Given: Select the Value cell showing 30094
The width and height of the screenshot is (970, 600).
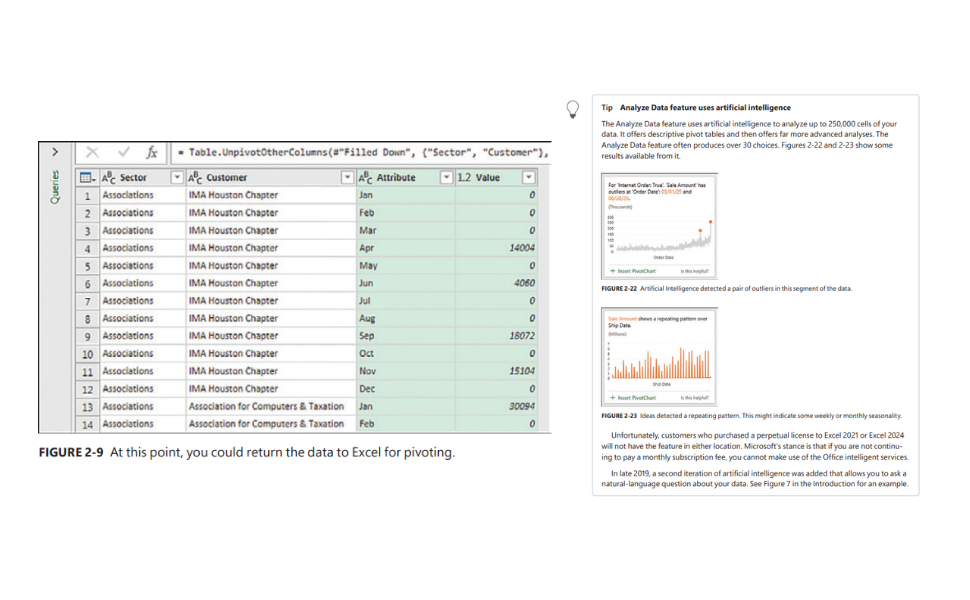Looking at the screenshot, I should click(x=498, y=406).
